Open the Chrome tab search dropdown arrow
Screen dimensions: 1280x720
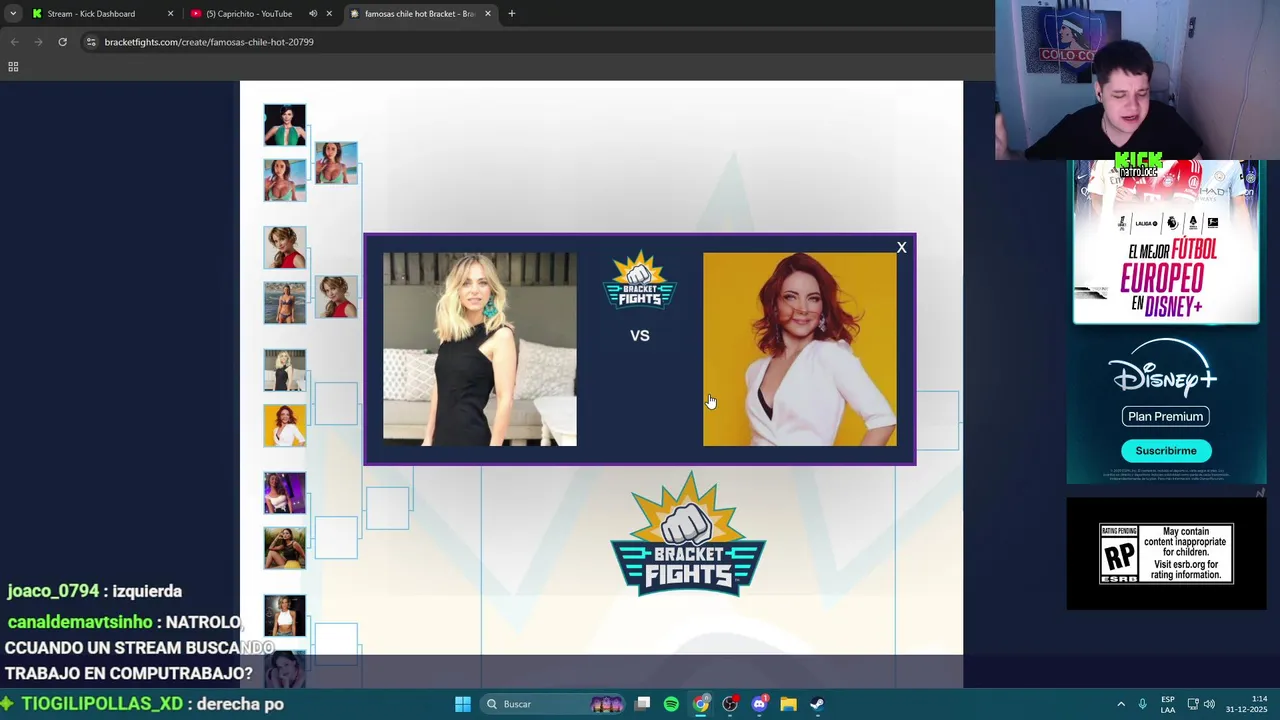[12, 14]
